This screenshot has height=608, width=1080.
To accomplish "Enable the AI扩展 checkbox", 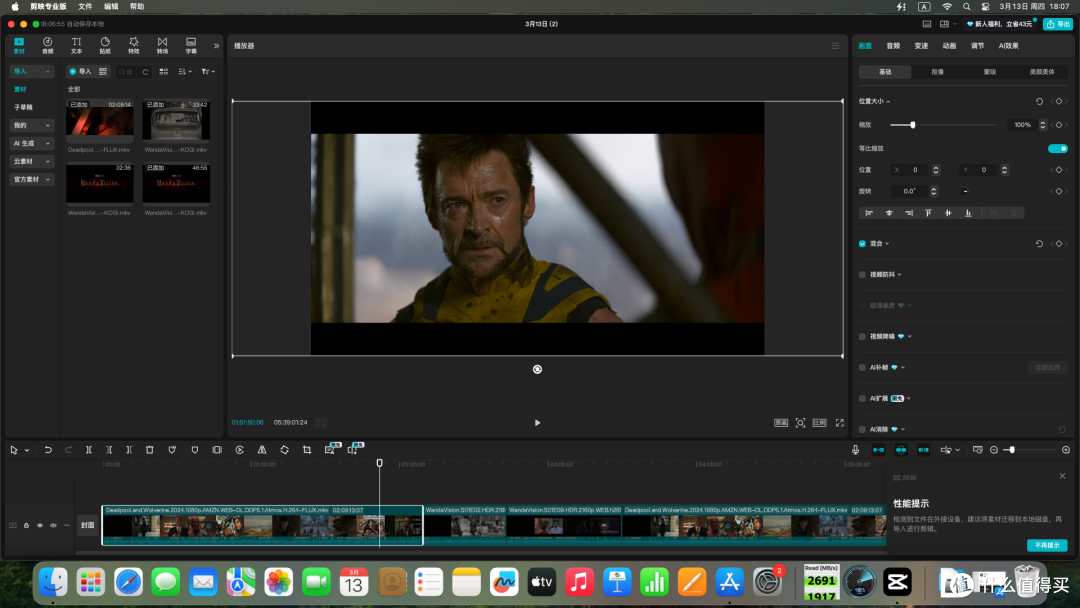I will 862,399.
